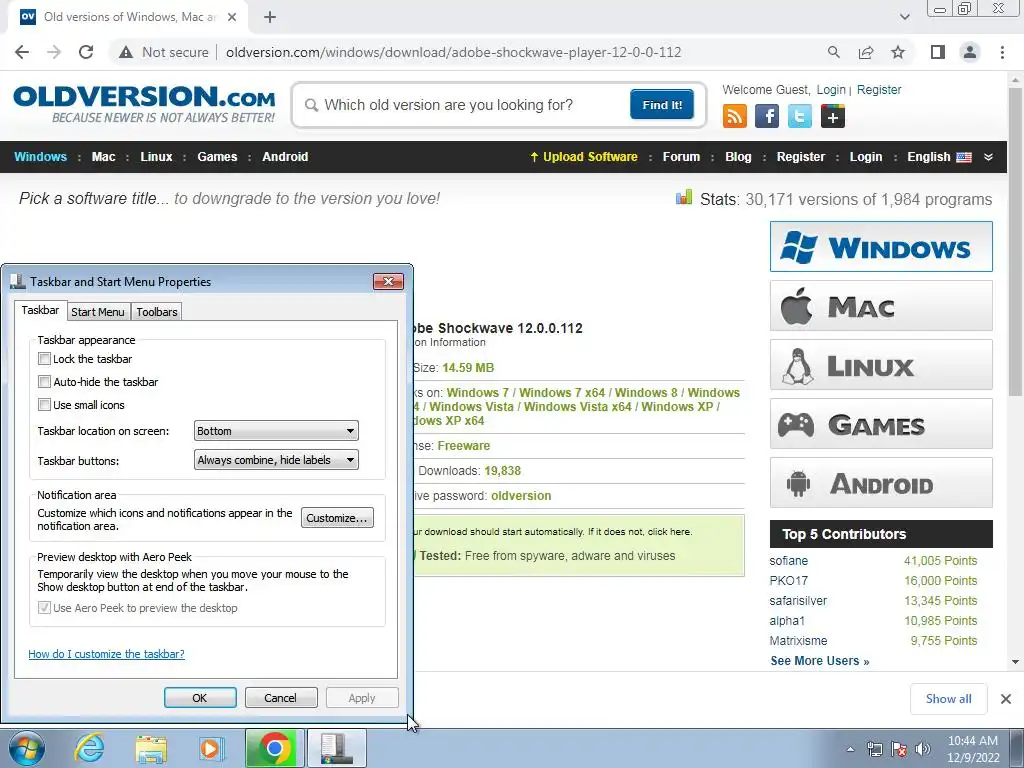This screenshot has height=768, width=1024.
Task: Check Use small icons
Action: 44,405
